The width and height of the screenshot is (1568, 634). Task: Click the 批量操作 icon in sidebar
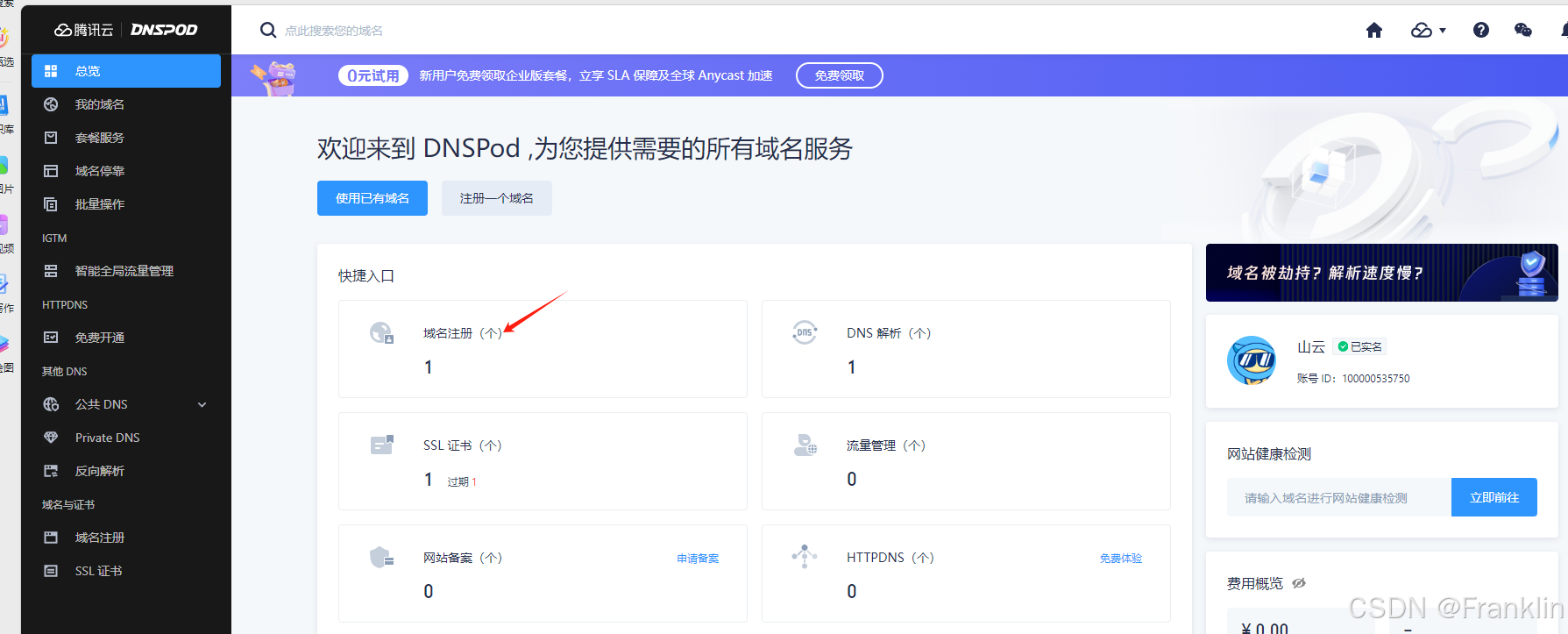[x=51, y=204]
